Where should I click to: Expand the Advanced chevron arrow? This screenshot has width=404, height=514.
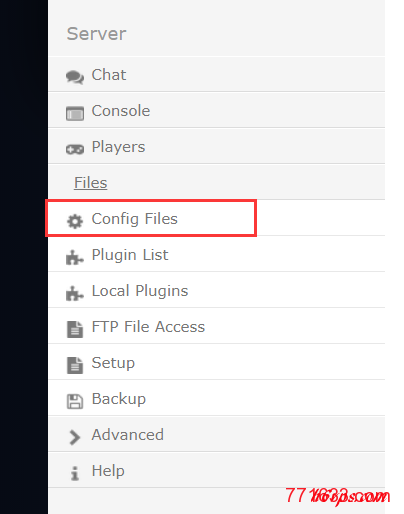(x=75, y=437)
